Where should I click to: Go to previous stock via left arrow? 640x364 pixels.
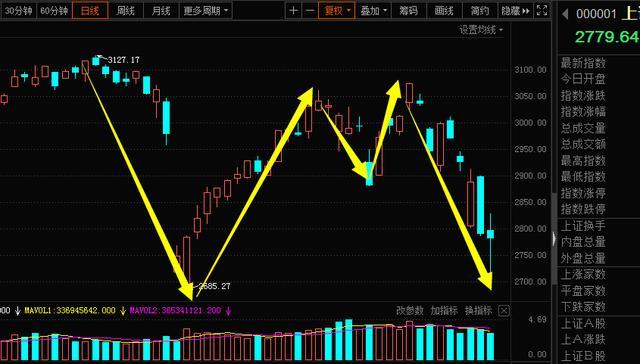[565, 14]
